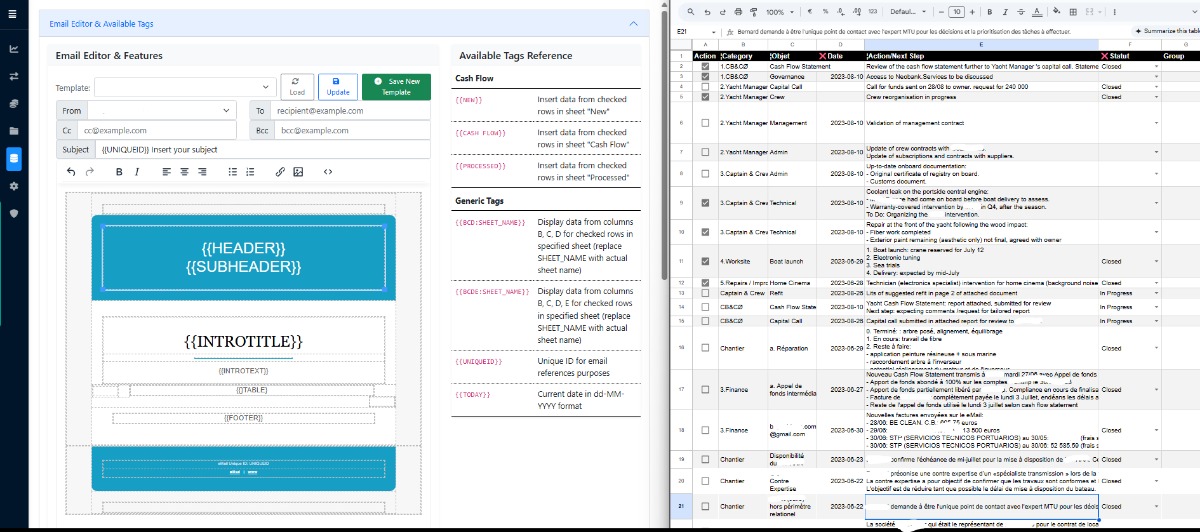Tick the Action checkbox in row 21
The height and width of the screenshot is (532, 1200).
(x=705, y=507)
